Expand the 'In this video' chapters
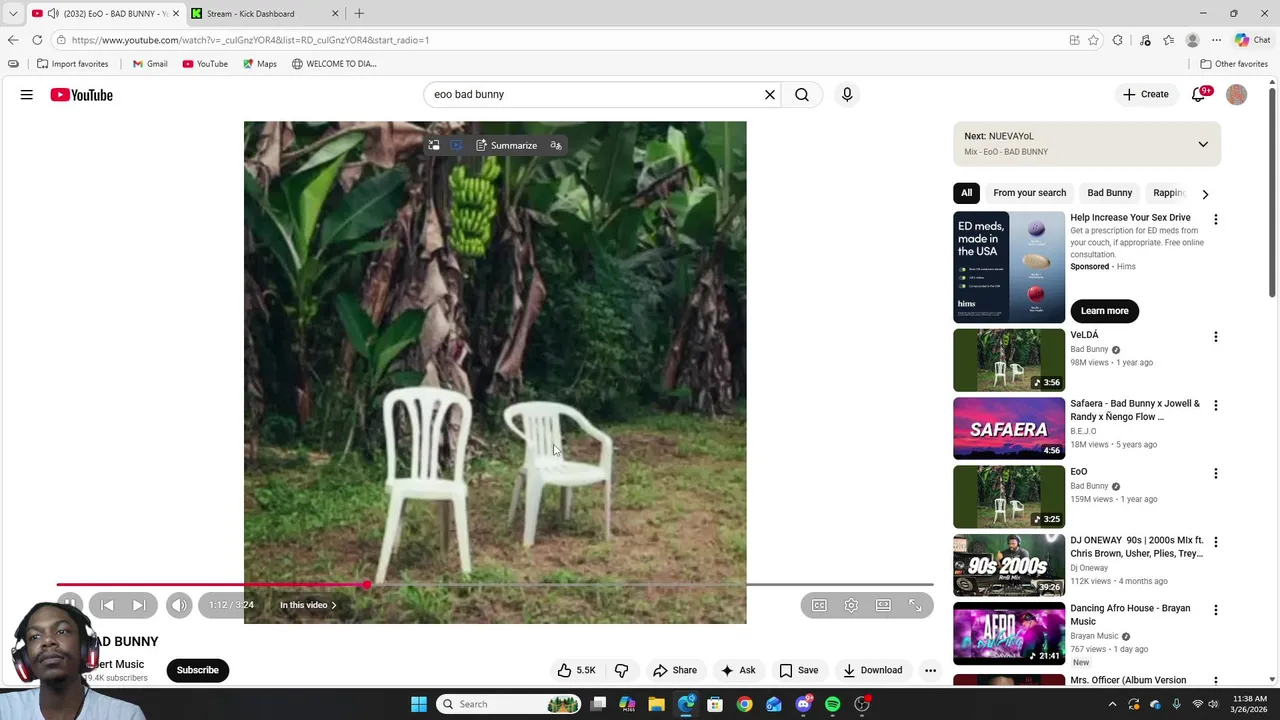Viewport: 1280px width, 720px height. 308,605
